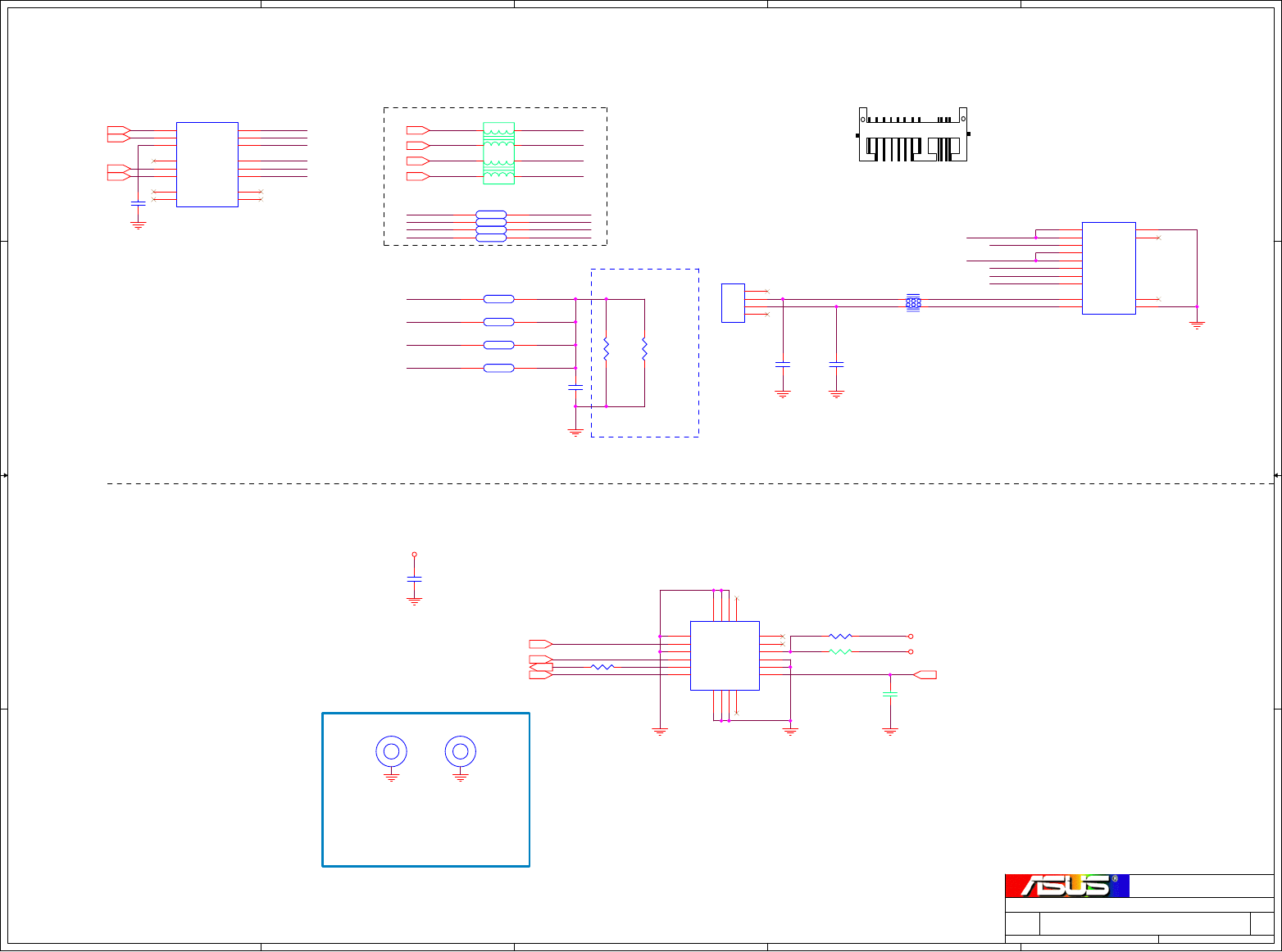
Task: Select the right mounting hole circle symbol
Action: click(x=461, y=751)
